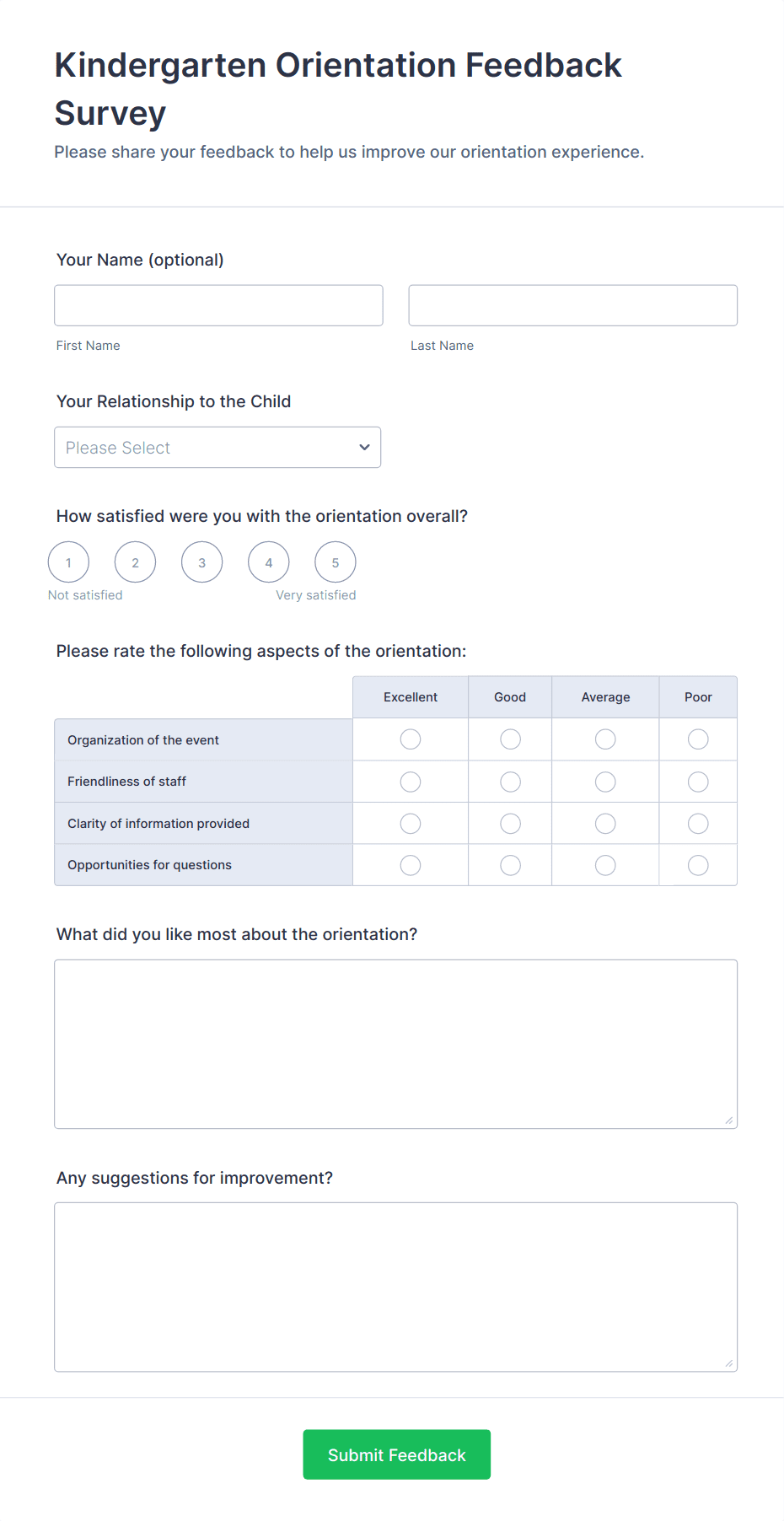Choose satisfaction rating 3
The image size is (784, 1521).
(x=201, y=562)
